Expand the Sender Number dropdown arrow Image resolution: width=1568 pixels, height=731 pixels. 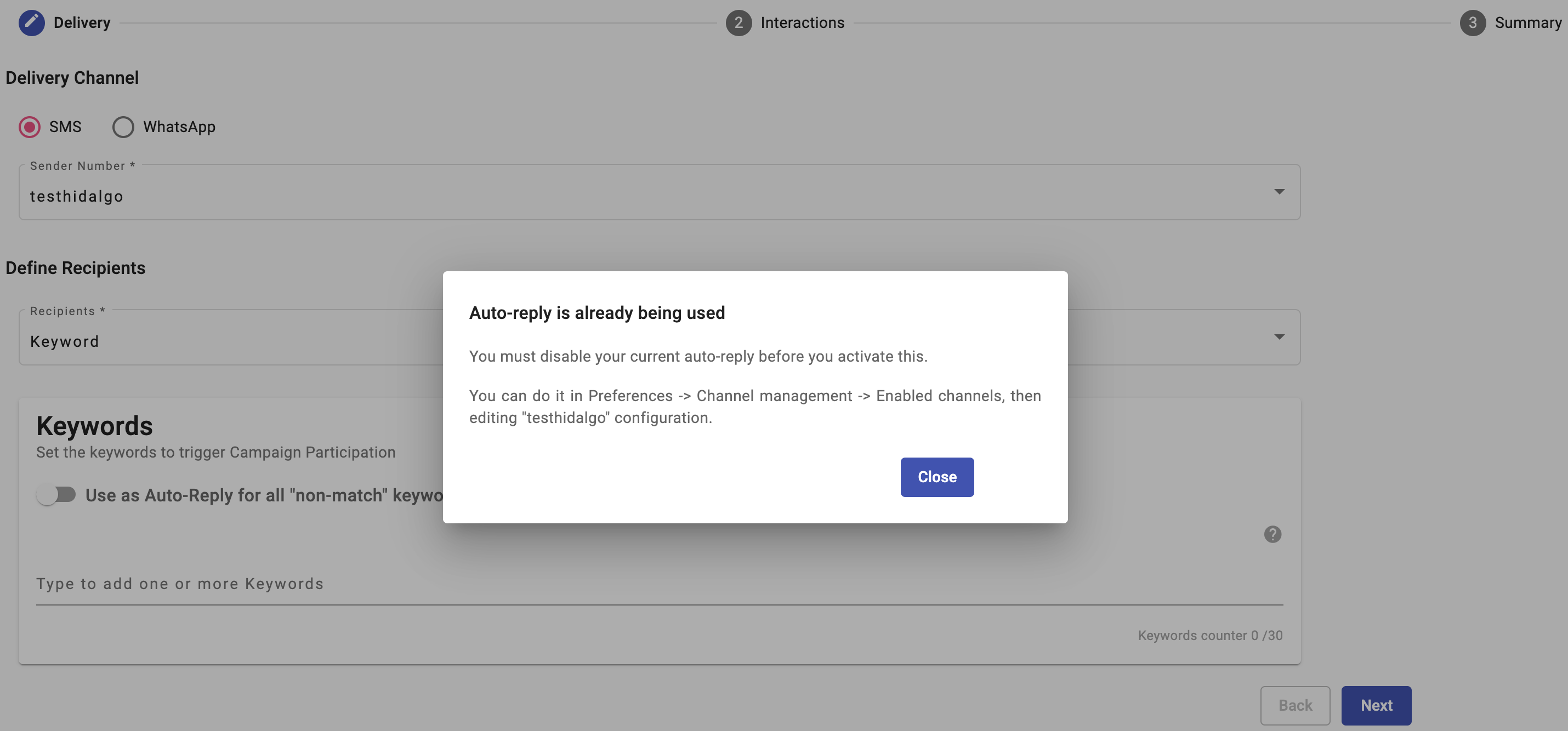1279,192
